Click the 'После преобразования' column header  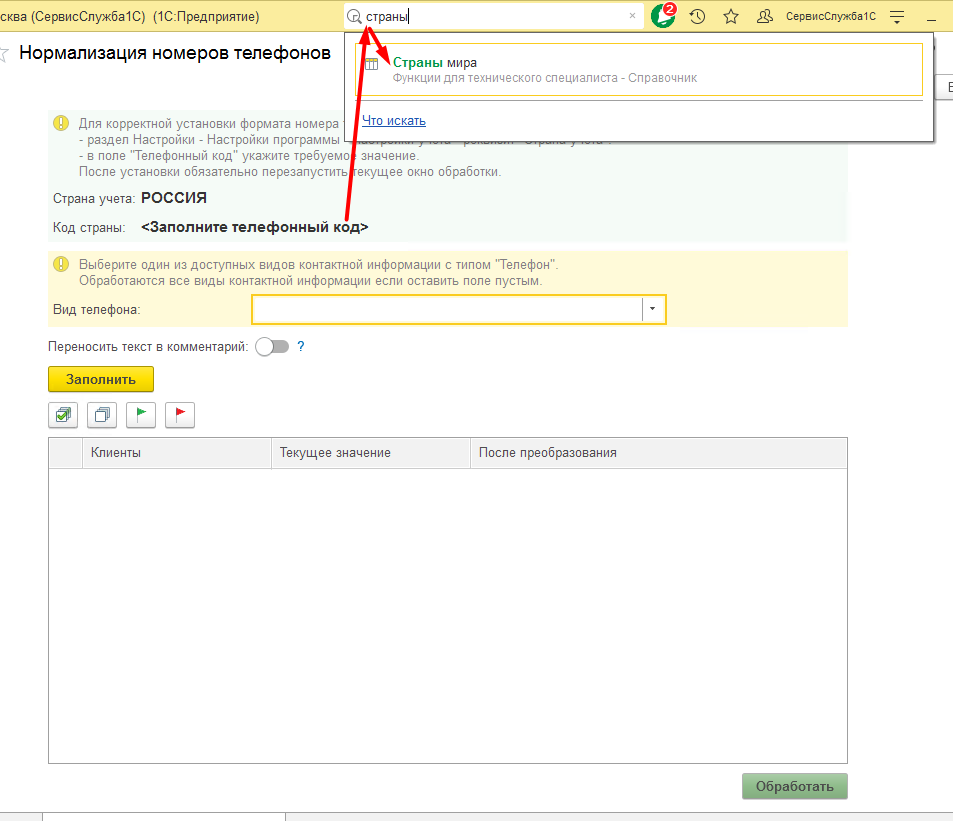[x=656, y=453]
